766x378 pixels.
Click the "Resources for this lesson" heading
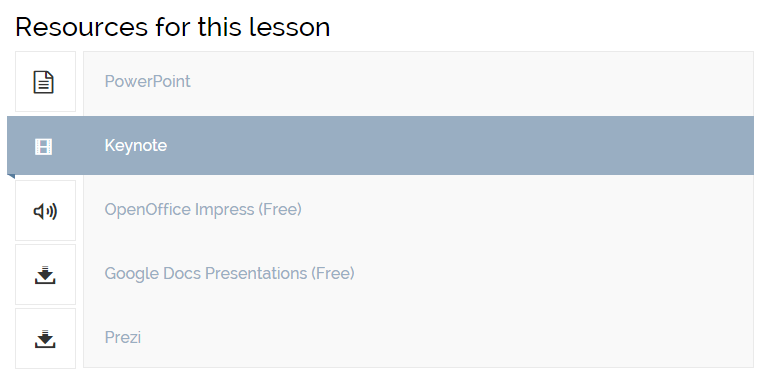173,27
